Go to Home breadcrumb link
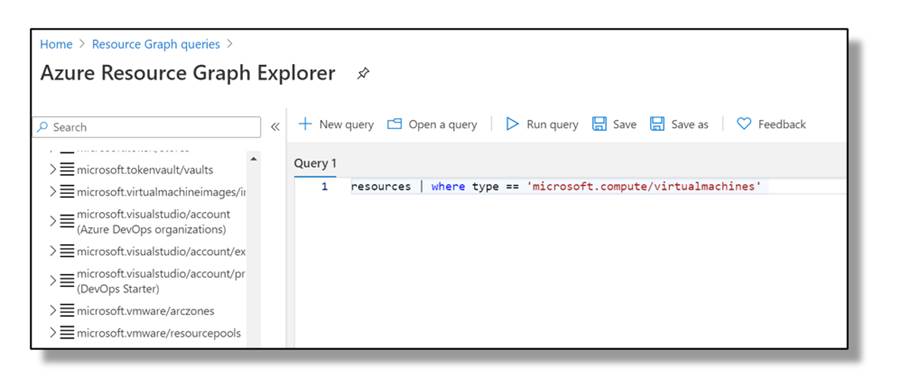 point(56,44)
